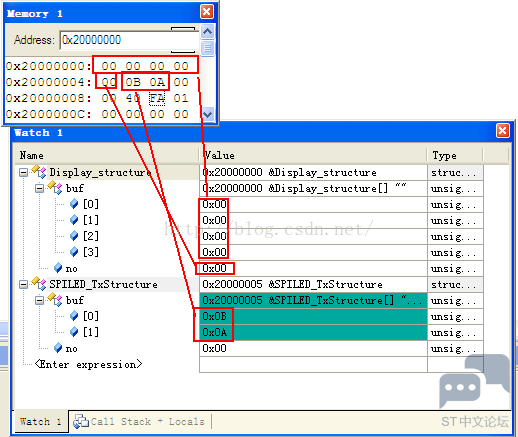Close the Memory 1 window
518x437 pixels.
coord(207,12)
